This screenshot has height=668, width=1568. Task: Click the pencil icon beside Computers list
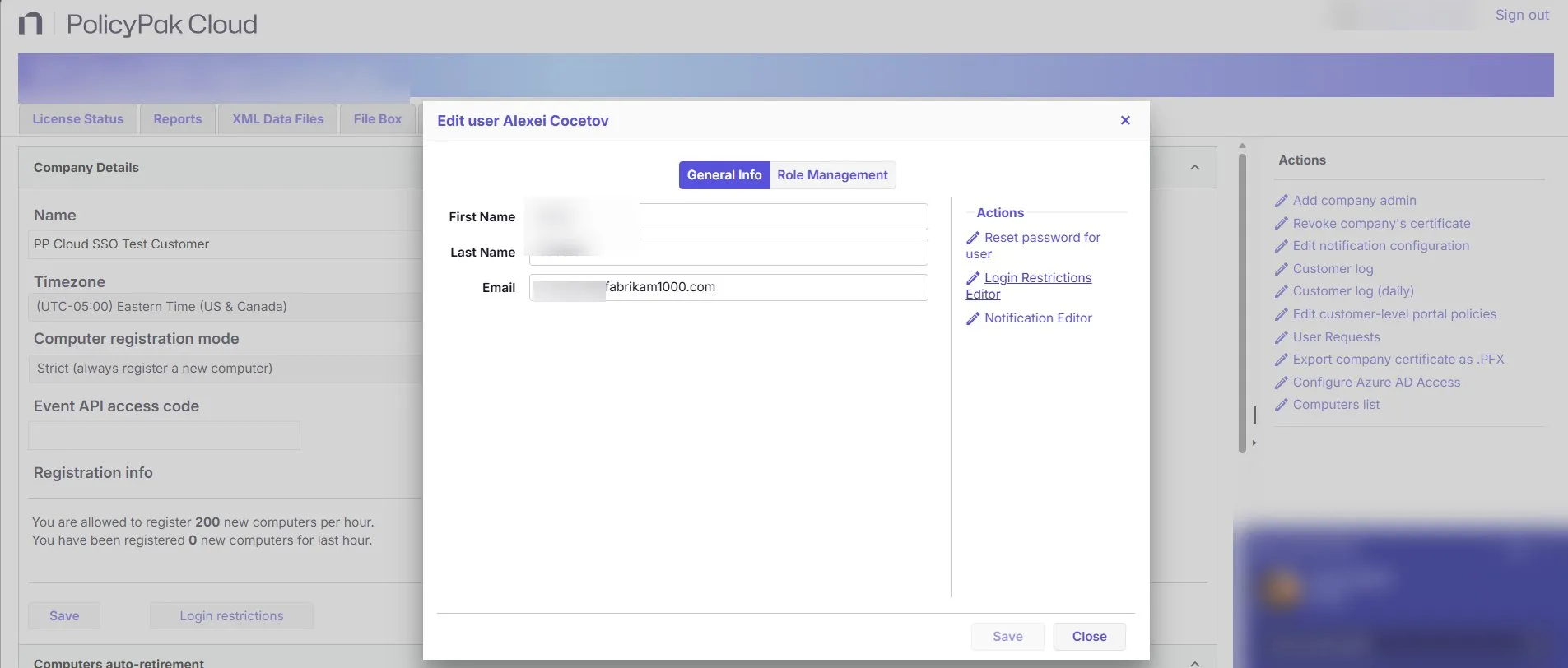click(x=1282, y=405)
